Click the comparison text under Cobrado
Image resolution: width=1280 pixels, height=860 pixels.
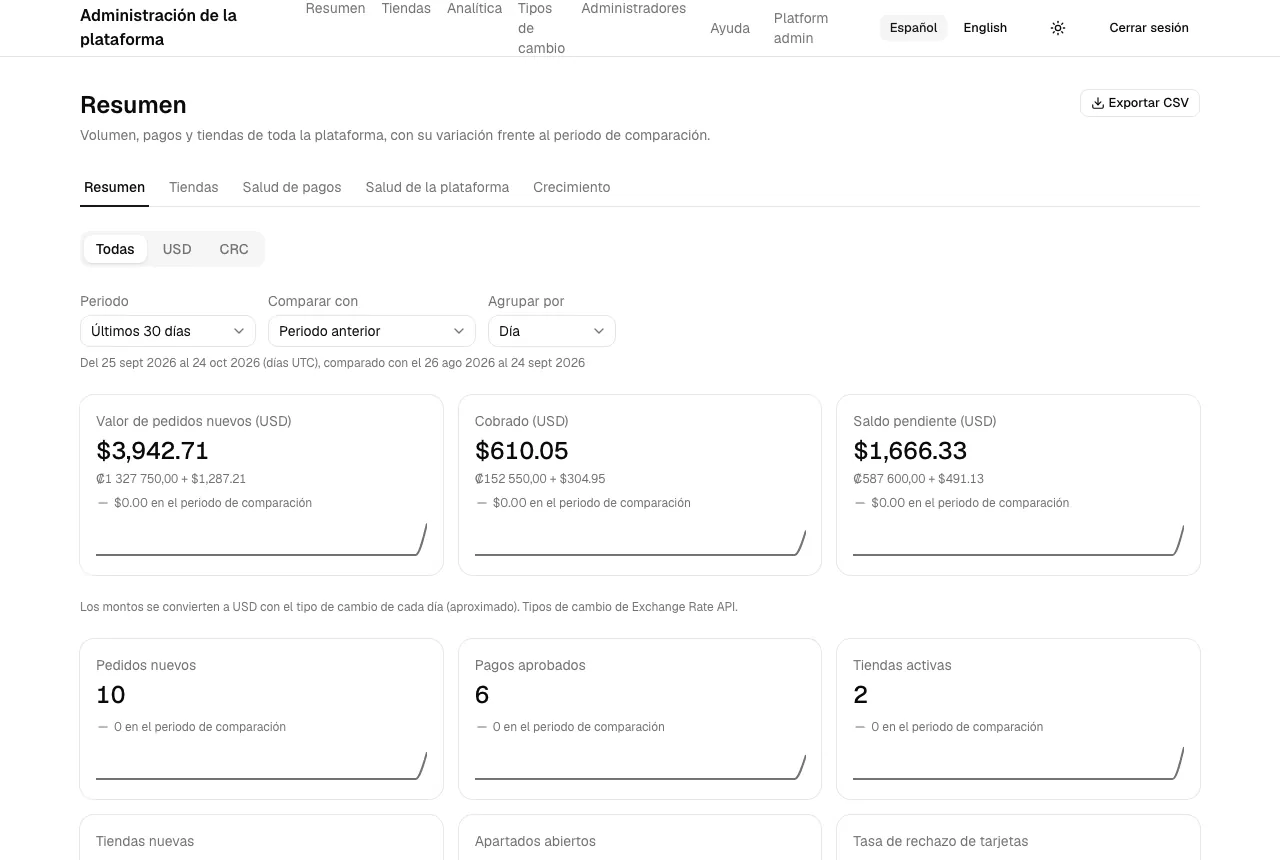click(x=591, y=503)
